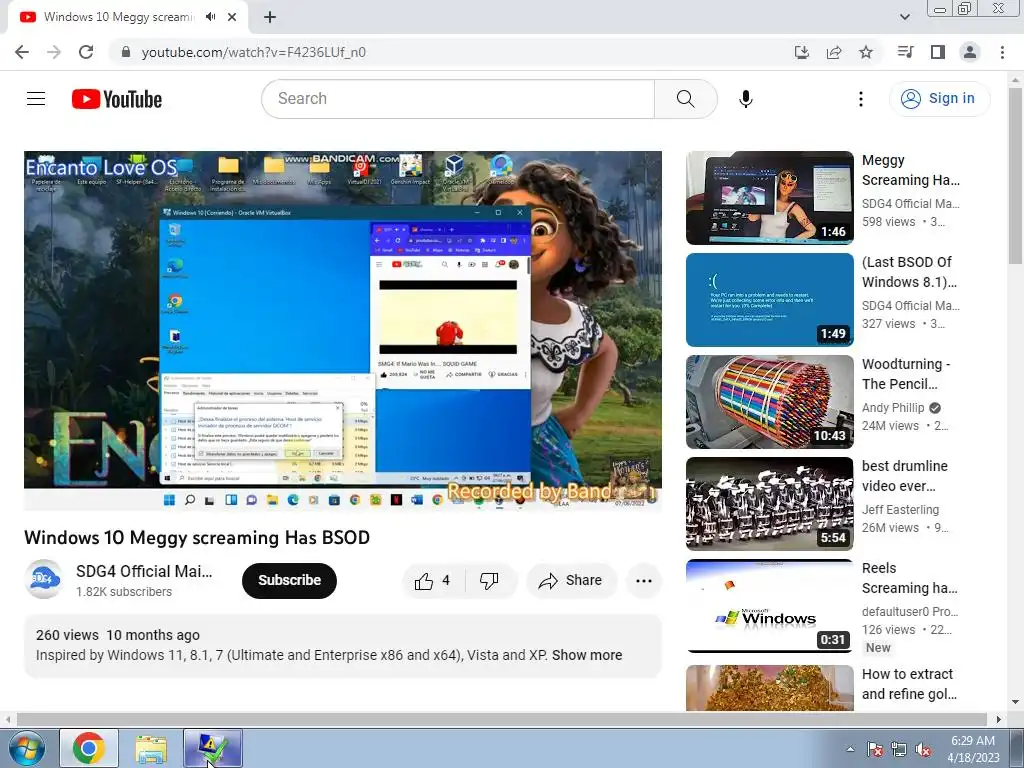Open the YouTube hamburger guide menu

click(x=36, y=99)
